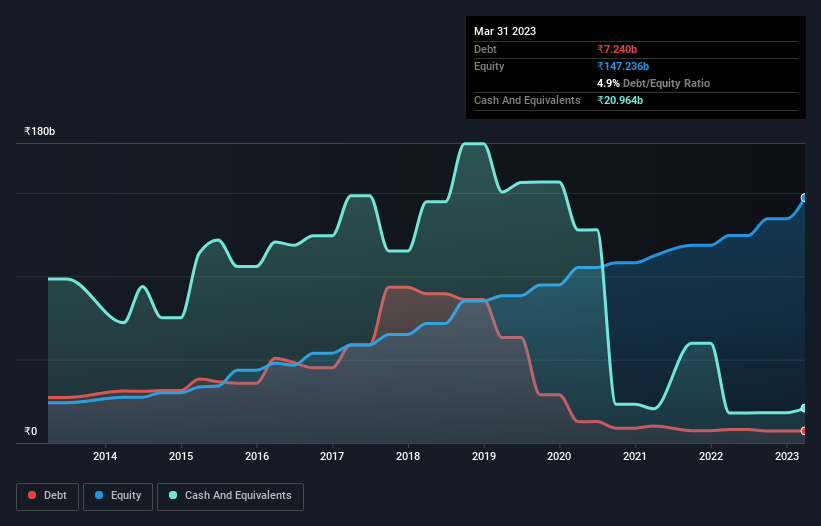The width and height of the screenshot is (821, 526).
Task: Click the teal Cash And Equivalents legend dot
Action: tap(173, 495)
